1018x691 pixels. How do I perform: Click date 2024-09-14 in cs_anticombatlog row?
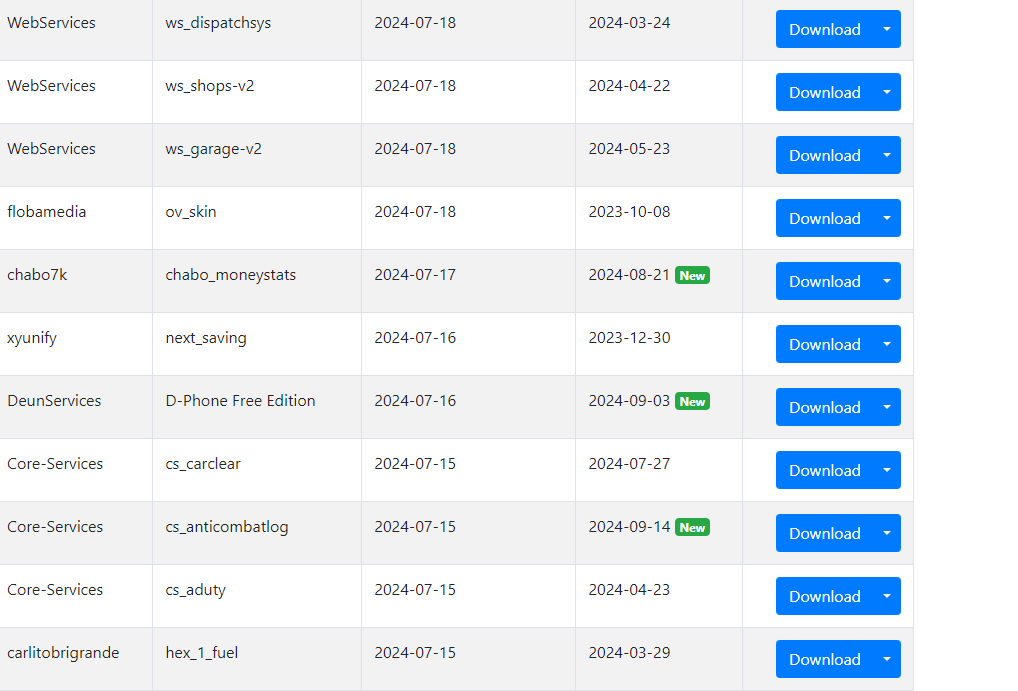click(x=629, y=527)
